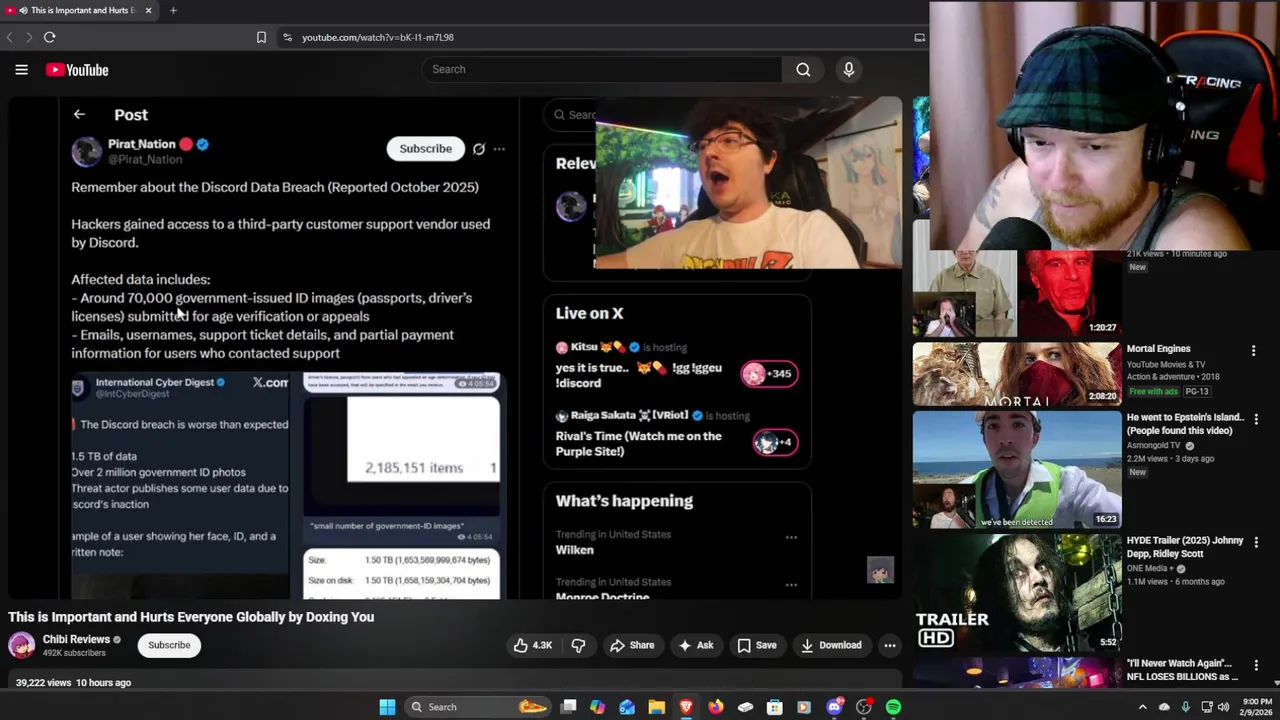Open options for Epstein's Island video
The height and width of the screenshot is (720, 1280).
pyautogui.click(x=1256, y=419)
